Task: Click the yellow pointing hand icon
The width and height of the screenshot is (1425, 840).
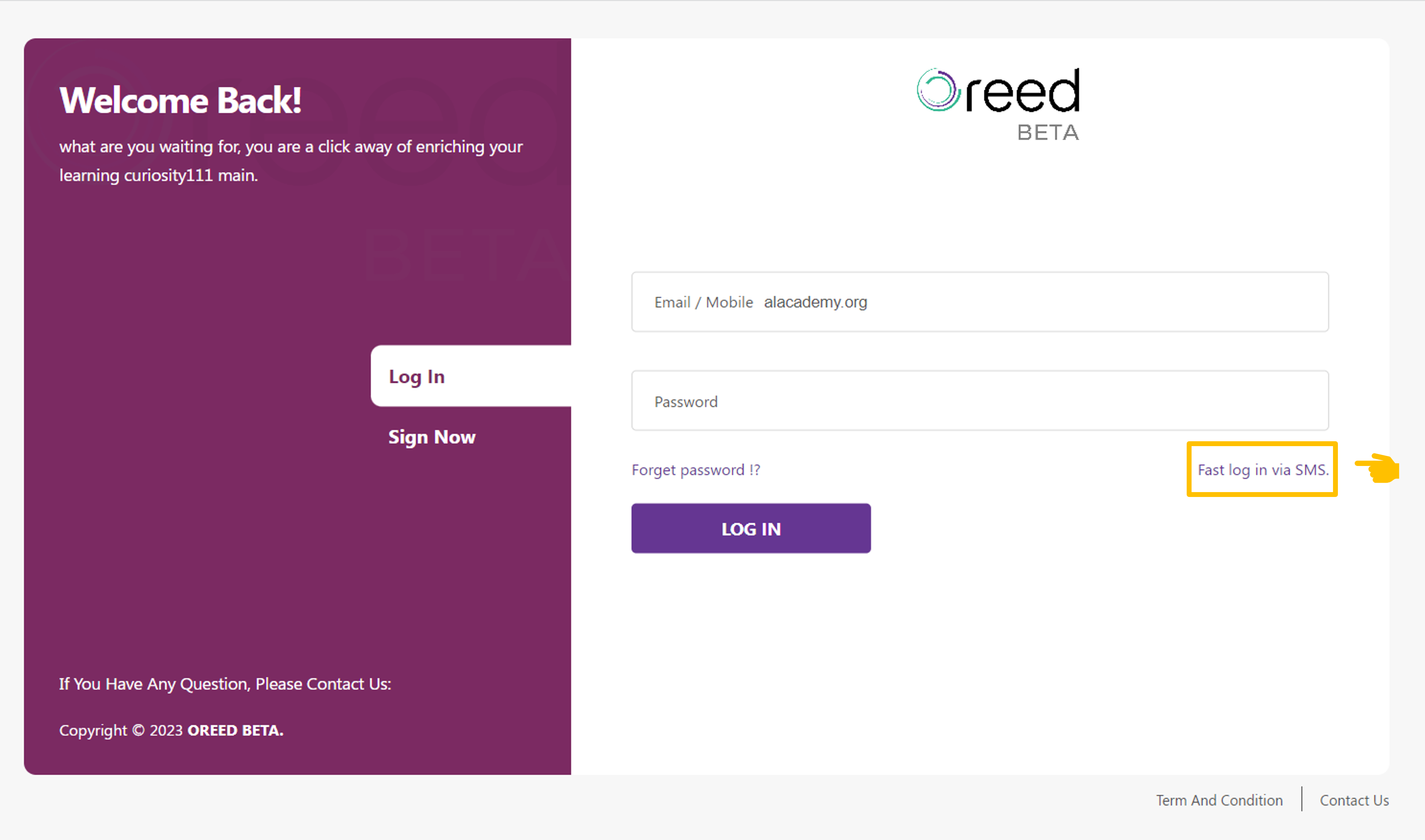Action: click(x=1378, y=468)
